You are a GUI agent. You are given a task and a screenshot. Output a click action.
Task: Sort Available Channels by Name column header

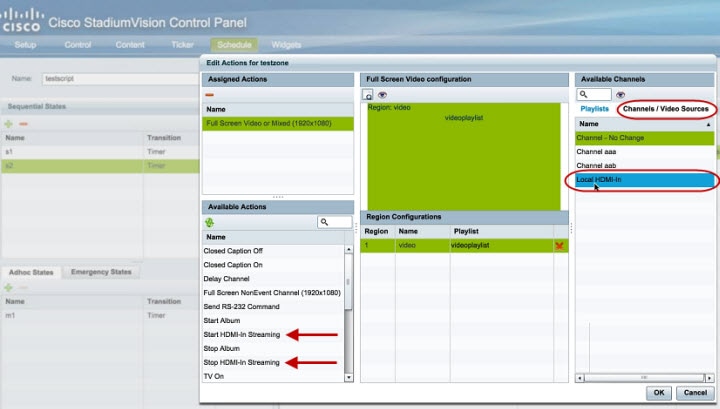click(x=645, y=124)
